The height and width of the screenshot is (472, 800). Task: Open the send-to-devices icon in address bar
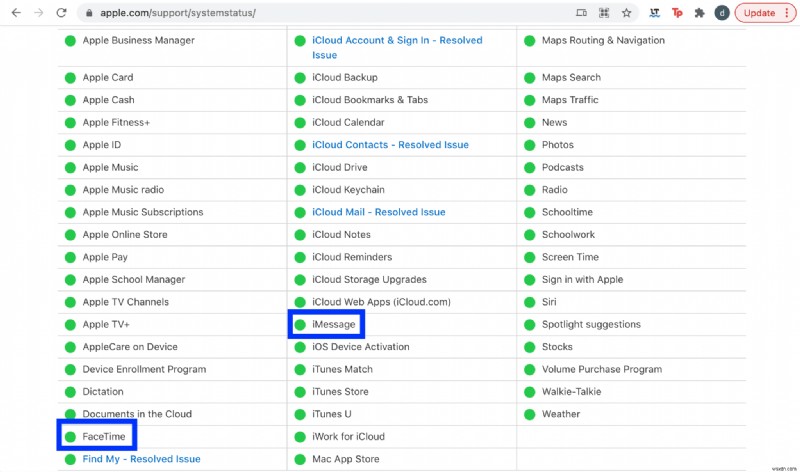click(x=582, y=13)
